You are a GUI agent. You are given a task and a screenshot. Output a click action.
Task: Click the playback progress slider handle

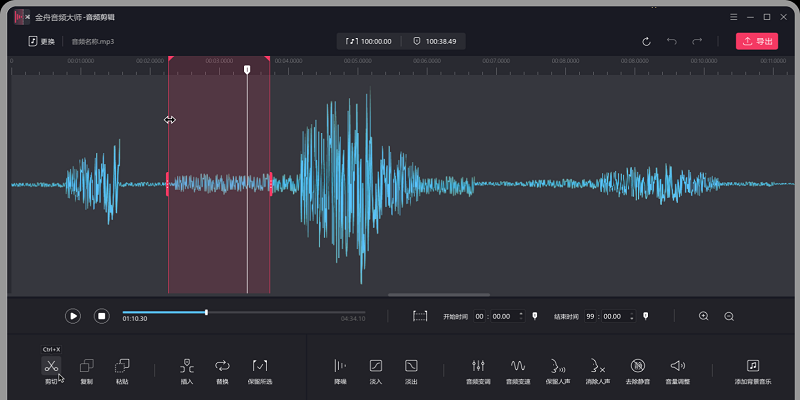[x=206, y=312]
